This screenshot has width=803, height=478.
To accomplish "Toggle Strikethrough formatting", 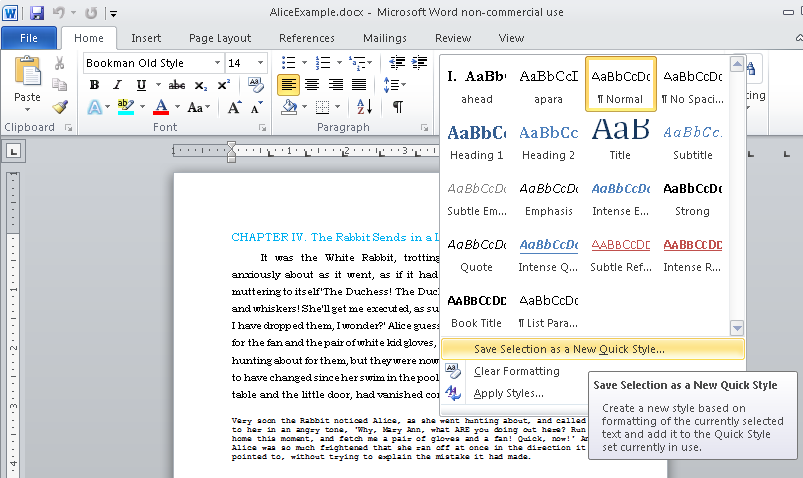I will (x=177, y=85).
